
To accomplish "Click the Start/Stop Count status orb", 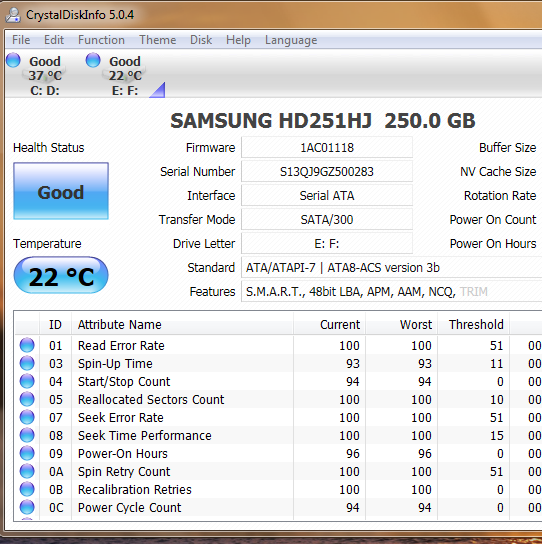I will [27, 381].
